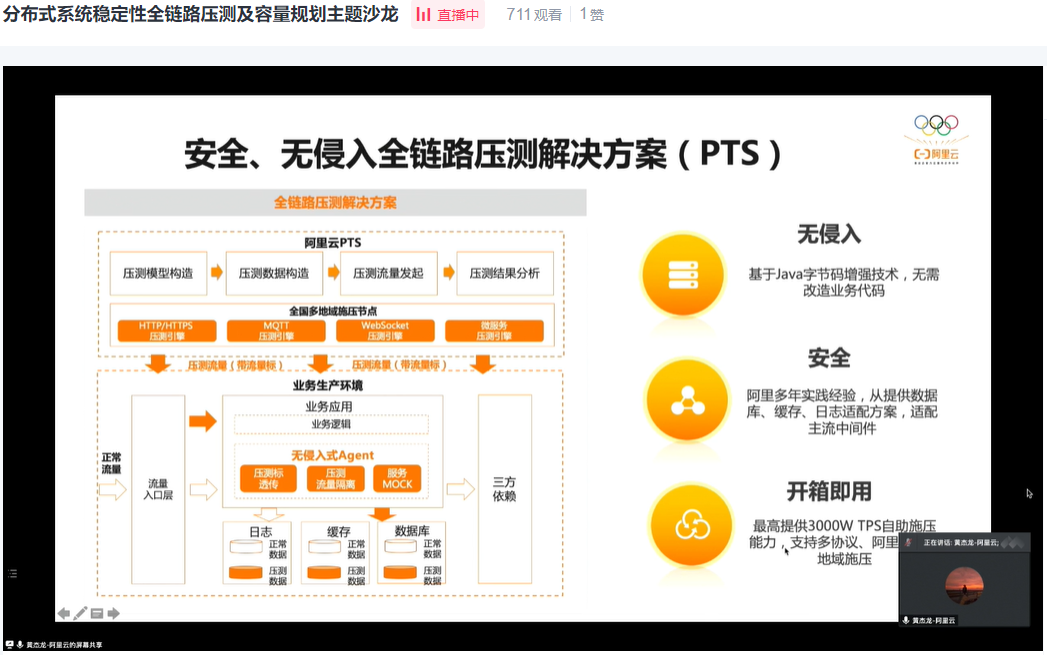The image size is (1047, 655).
Task: Click the Olympic rings emblem on the slide
Action: tap(936, 125)
